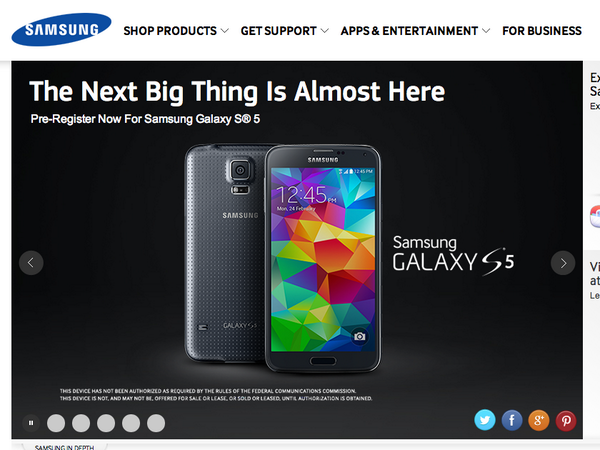This screenshot has width=600, height=450.
Task: Expand the Apps & Entertainment dropdown chevron
Action: (486, 31)
